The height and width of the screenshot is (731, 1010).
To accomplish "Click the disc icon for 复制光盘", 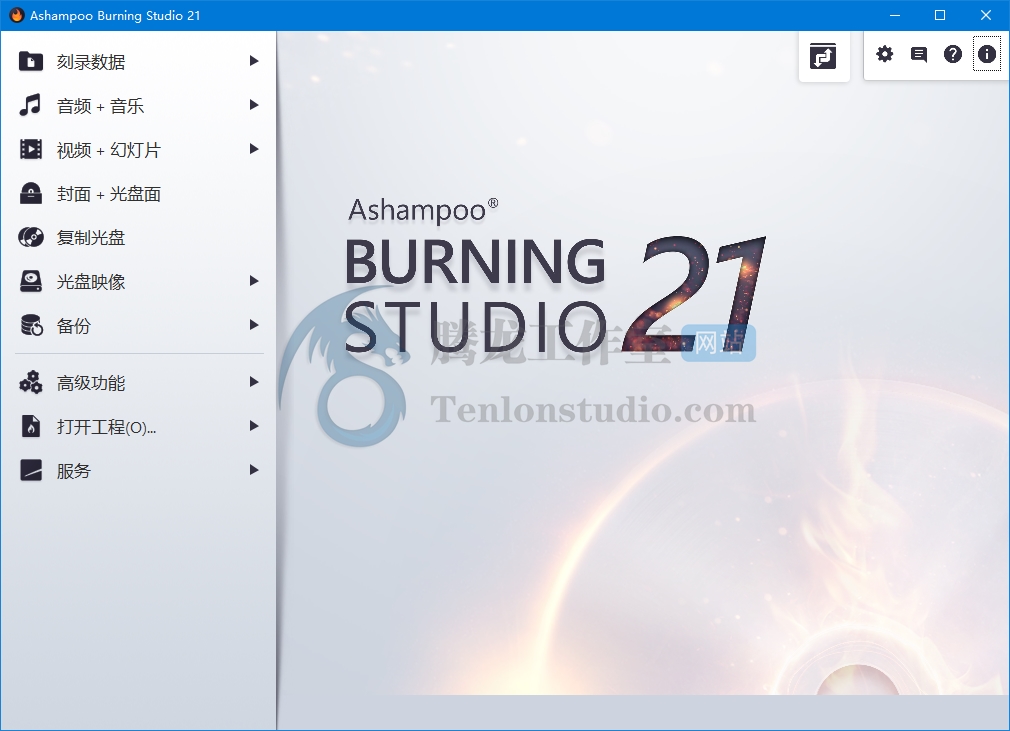I will point(30,237).
